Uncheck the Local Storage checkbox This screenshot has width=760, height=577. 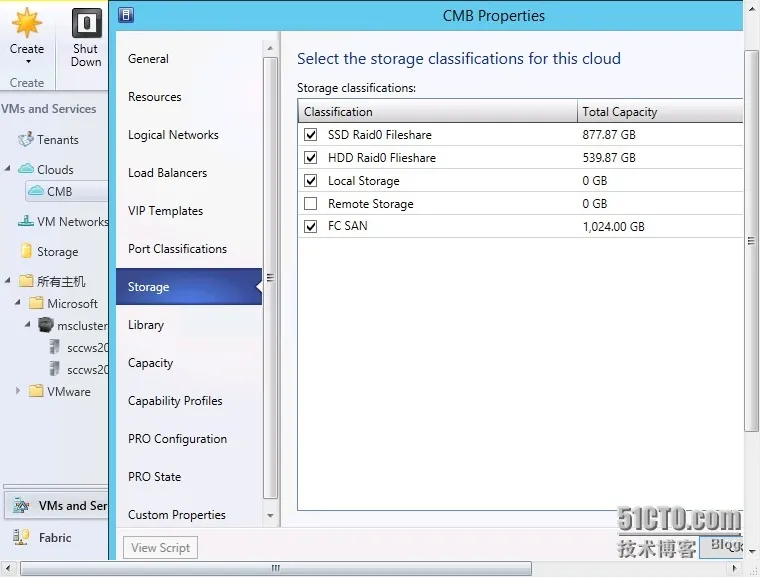pos(311,181)
